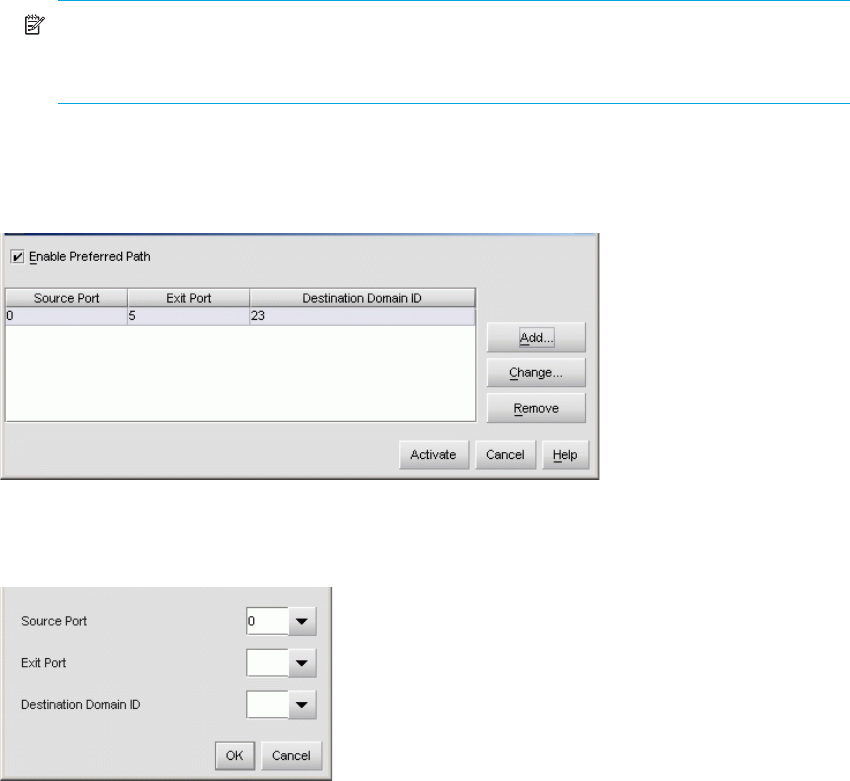Cancel the add path dialog

tap(292, 756)
